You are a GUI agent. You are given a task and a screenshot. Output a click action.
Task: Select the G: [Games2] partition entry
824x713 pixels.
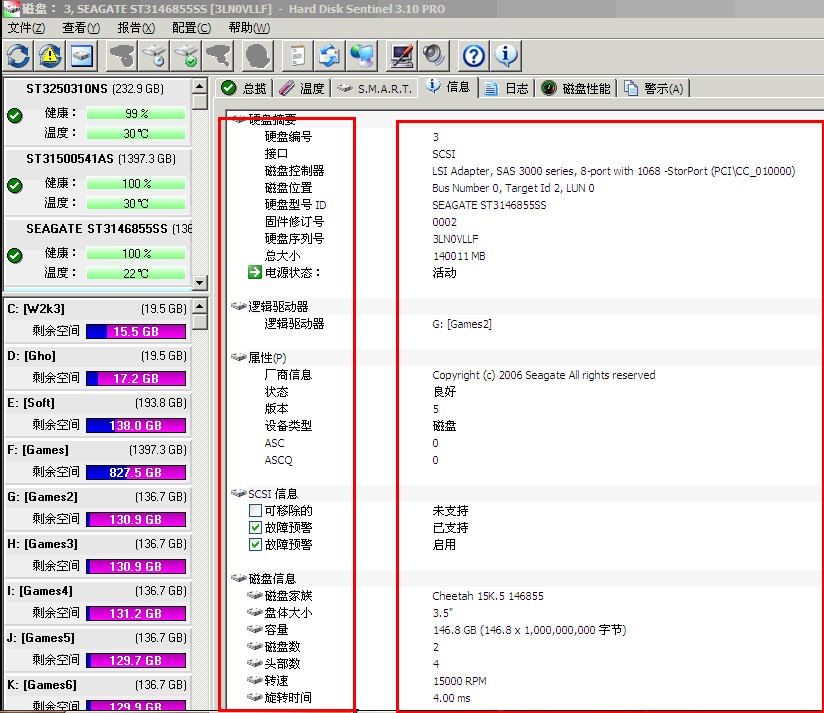(98, 509)
